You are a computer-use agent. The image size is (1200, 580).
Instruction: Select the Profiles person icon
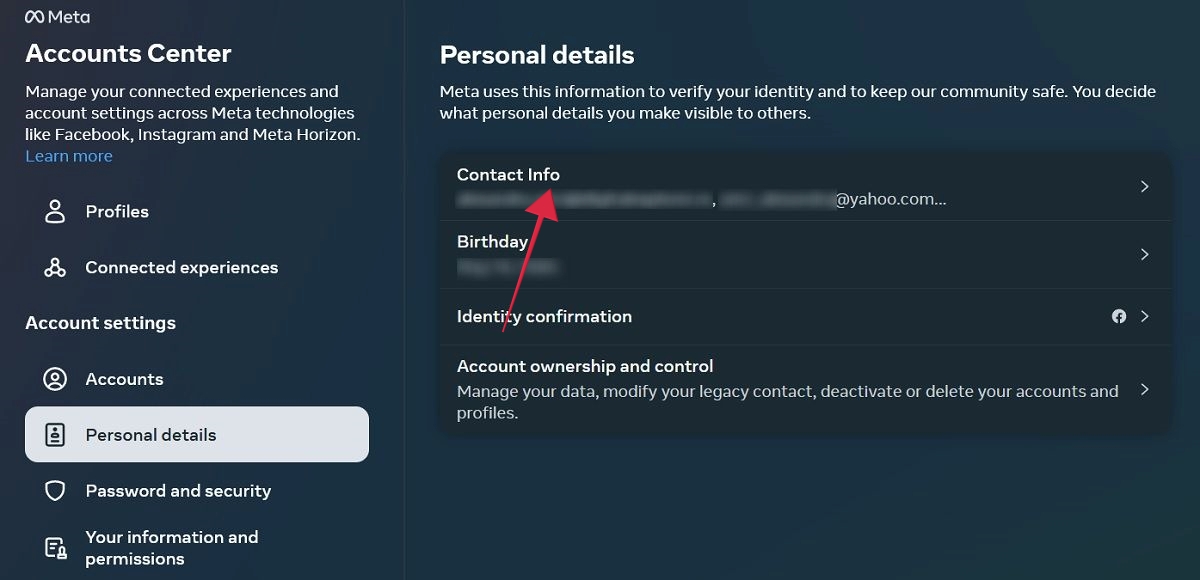(x=55, y=211)
